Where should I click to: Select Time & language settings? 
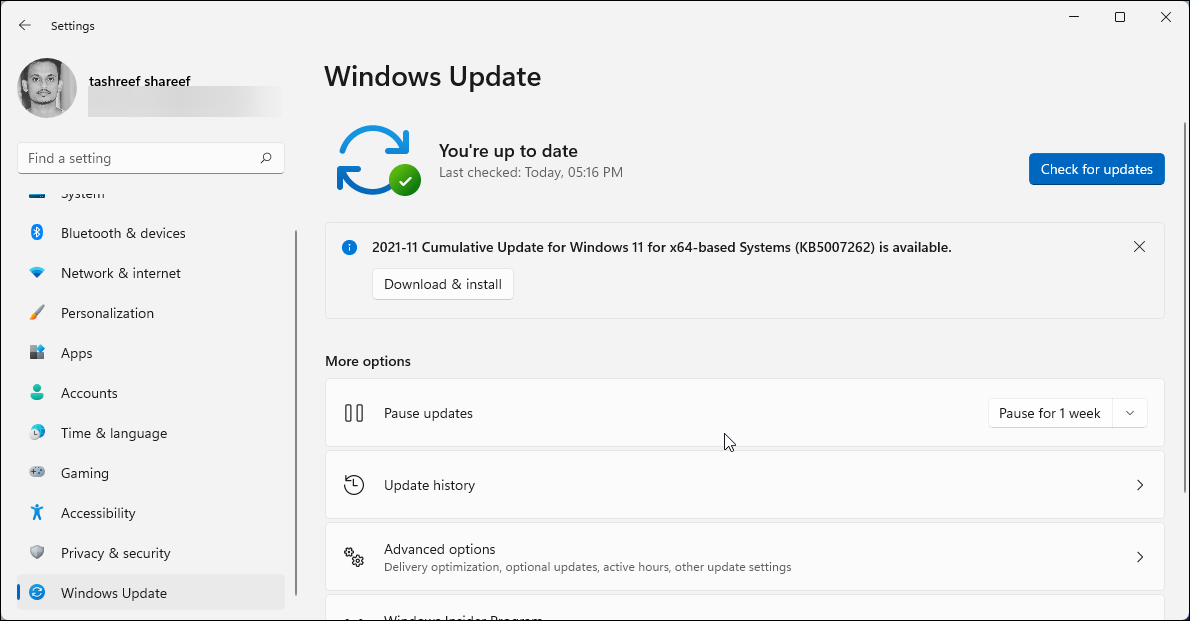(112, 433)
